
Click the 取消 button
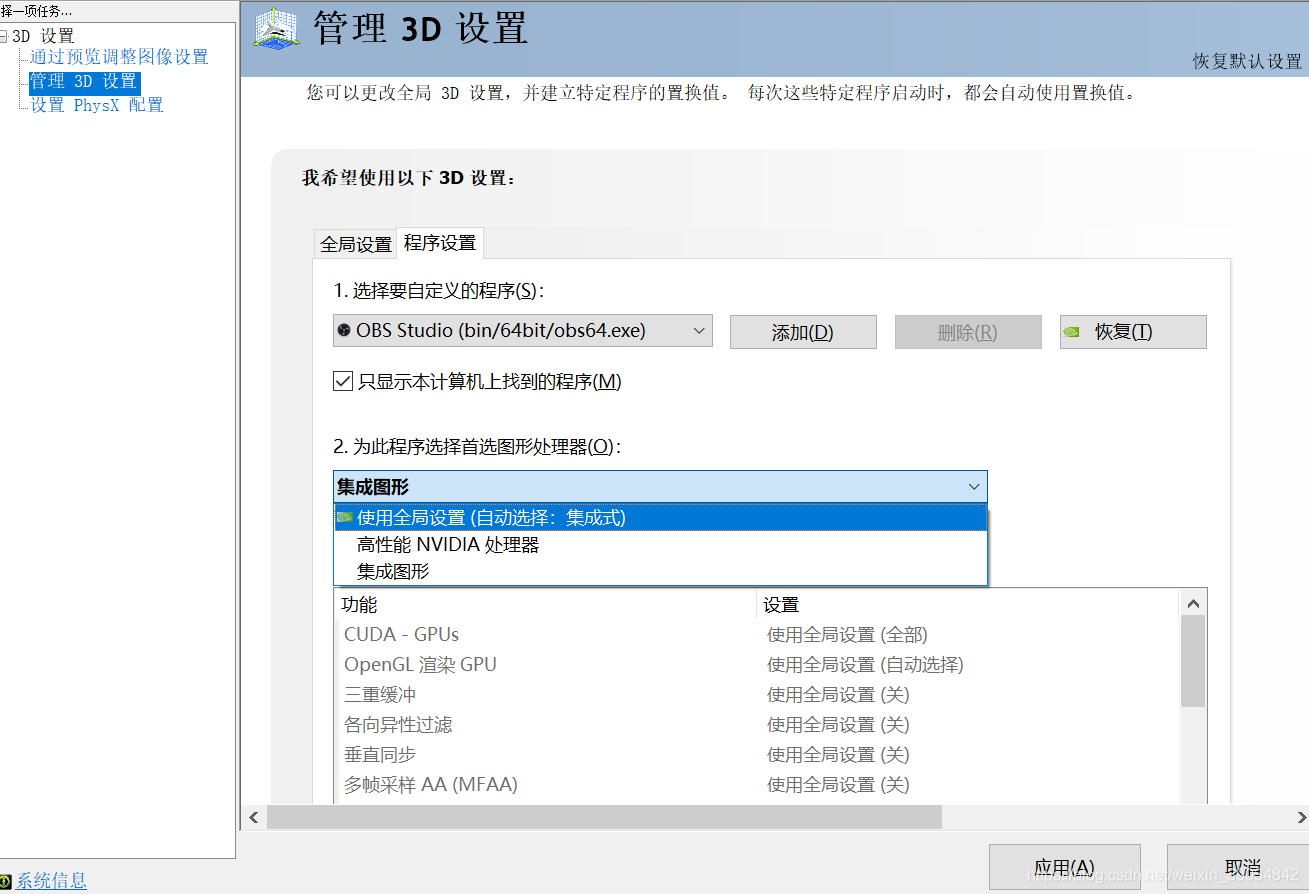tap(1238, 867)
